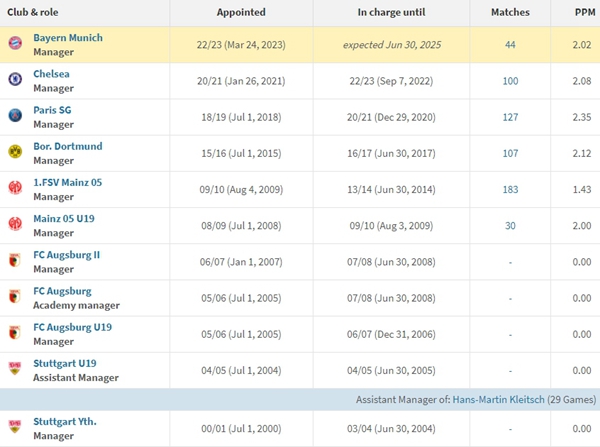
Task: Open the FC Augsburg II link
Action: (x=67, y=255)
